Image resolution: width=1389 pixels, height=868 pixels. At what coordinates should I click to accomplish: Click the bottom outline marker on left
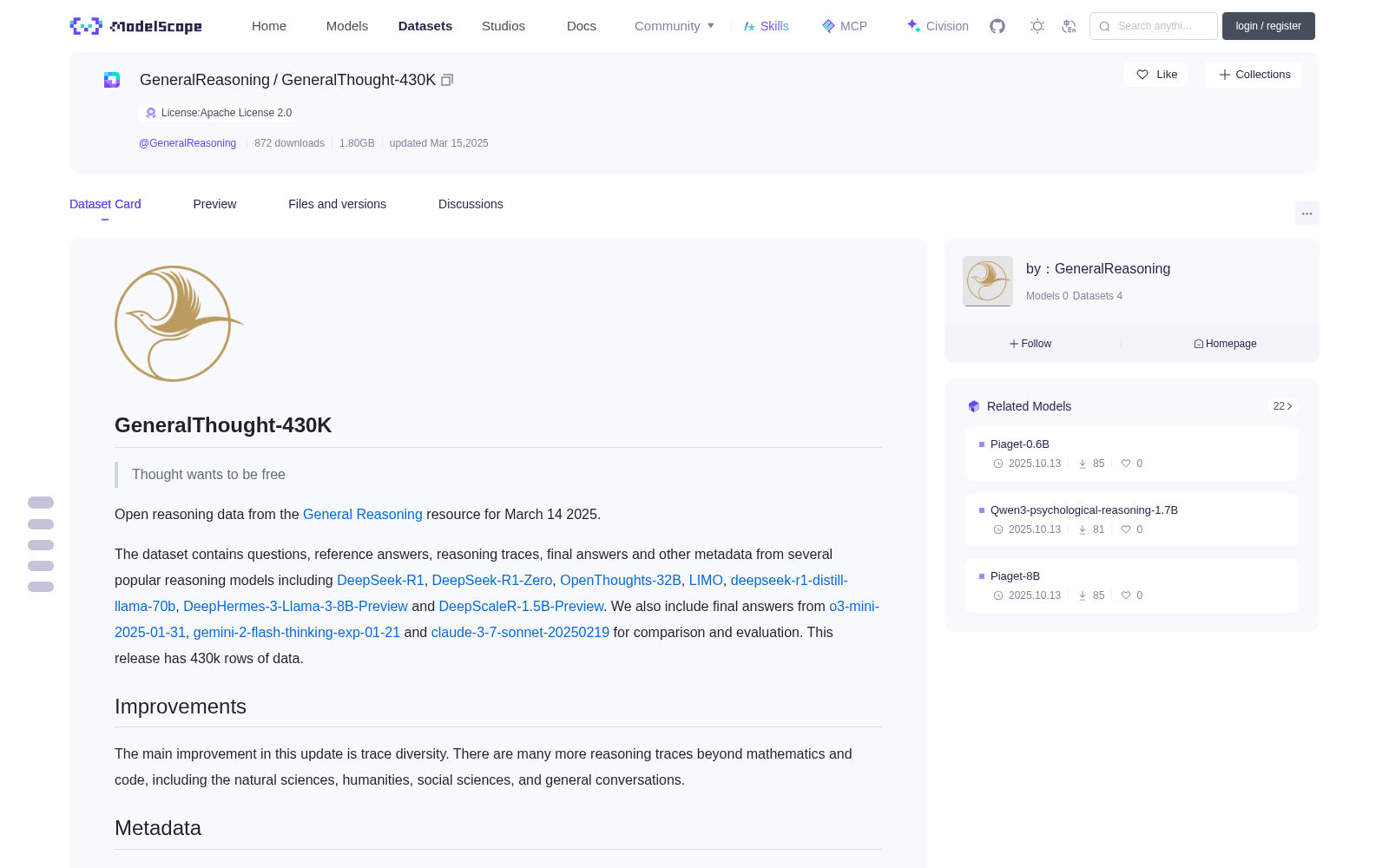41,587
